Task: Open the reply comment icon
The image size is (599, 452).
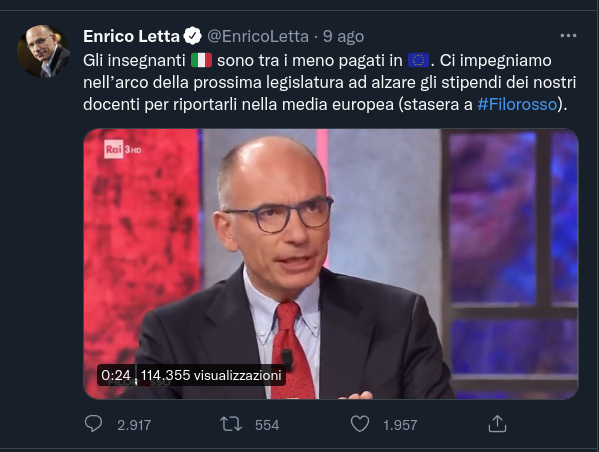Action: [93, 424]
